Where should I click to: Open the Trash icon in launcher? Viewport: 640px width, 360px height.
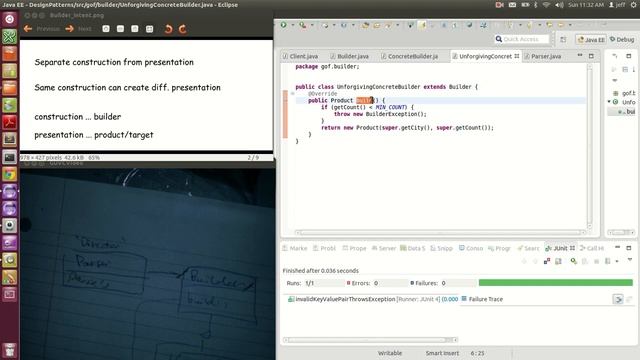tap(10, 350)
